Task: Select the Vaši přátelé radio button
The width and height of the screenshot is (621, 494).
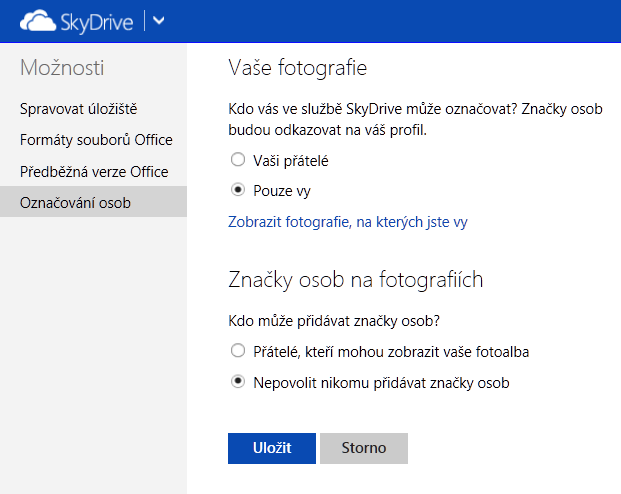Action: pos(238,160)
